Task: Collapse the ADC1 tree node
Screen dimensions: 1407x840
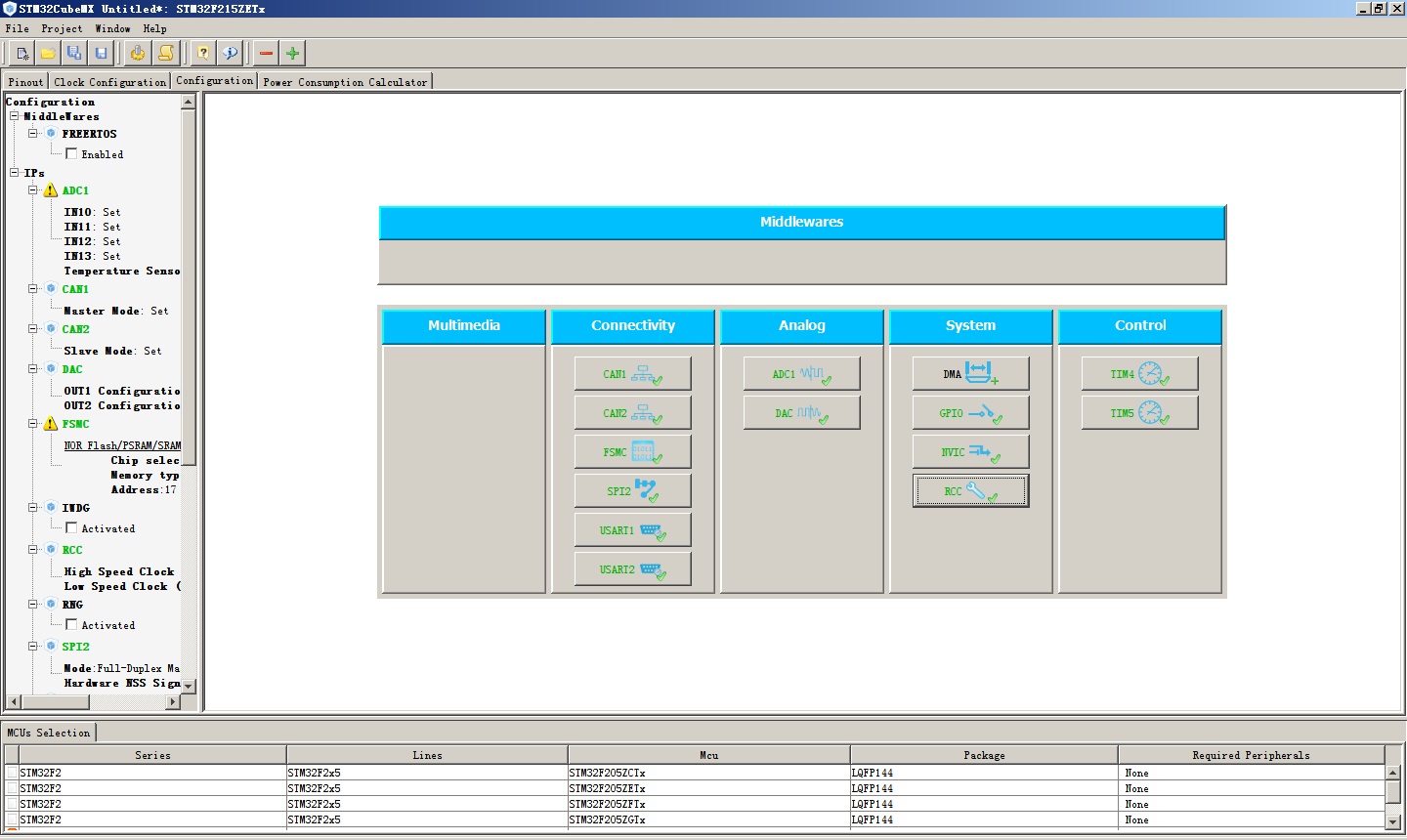Action: 32,190
